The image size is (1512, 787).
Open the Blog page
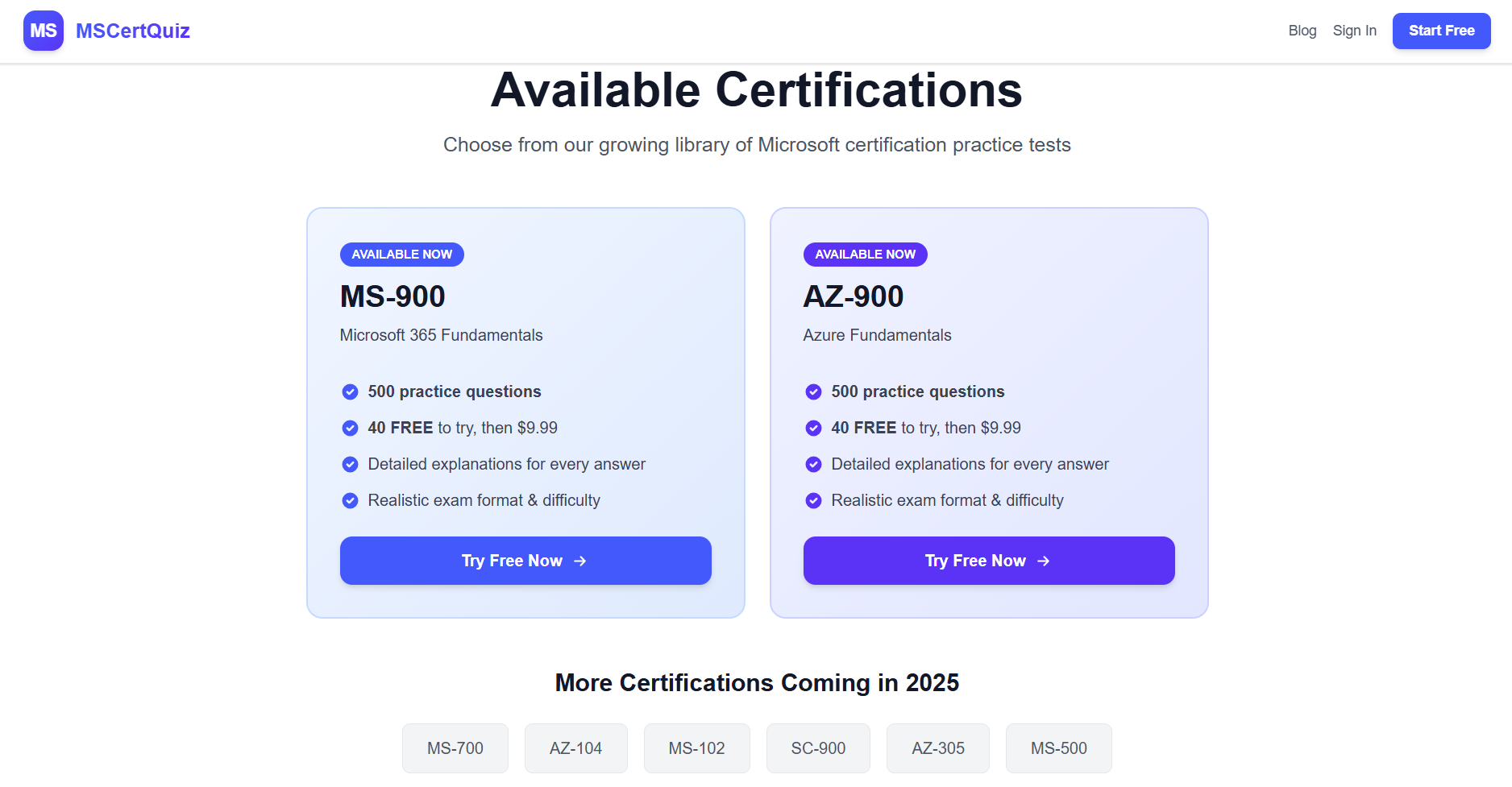pos(1302,31)
